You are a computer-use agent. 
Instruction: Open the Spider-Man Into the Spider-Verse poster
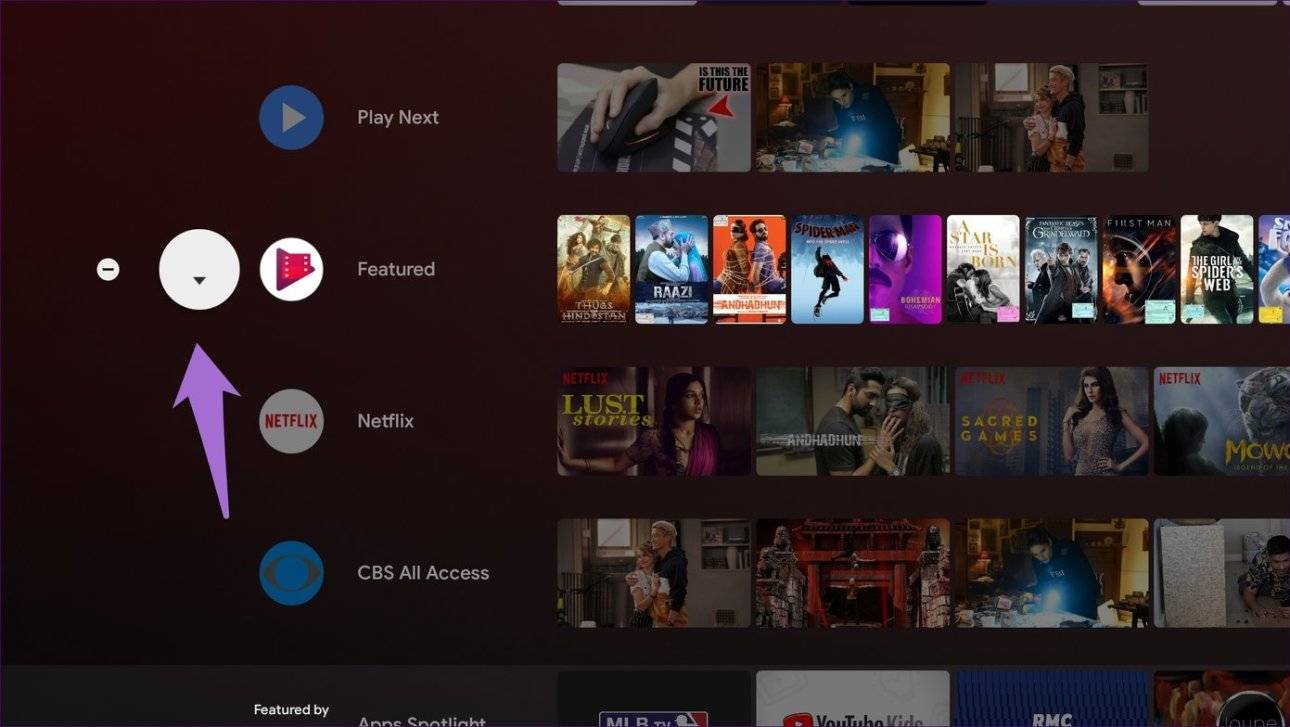(827, 269)
